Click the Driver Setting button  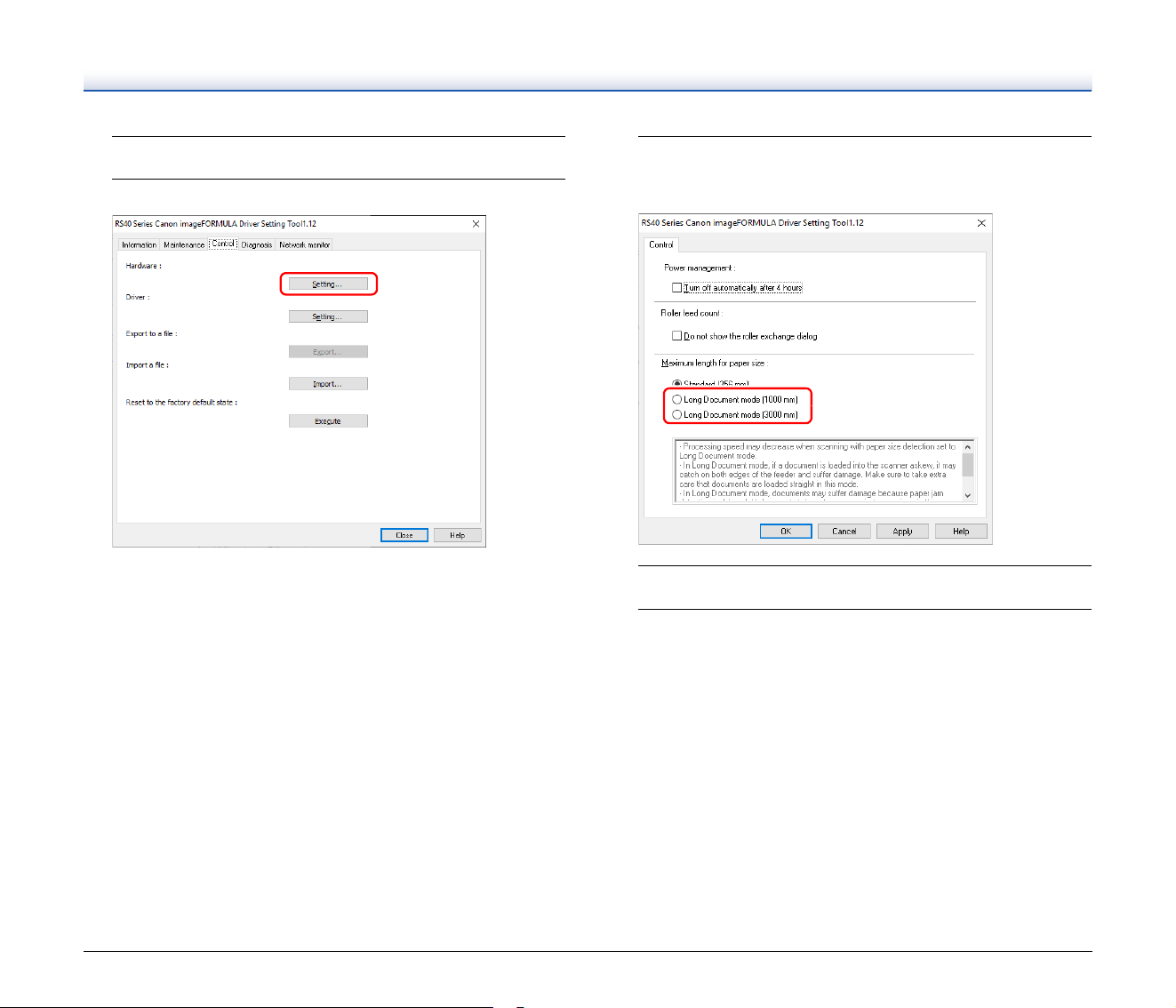328,316
